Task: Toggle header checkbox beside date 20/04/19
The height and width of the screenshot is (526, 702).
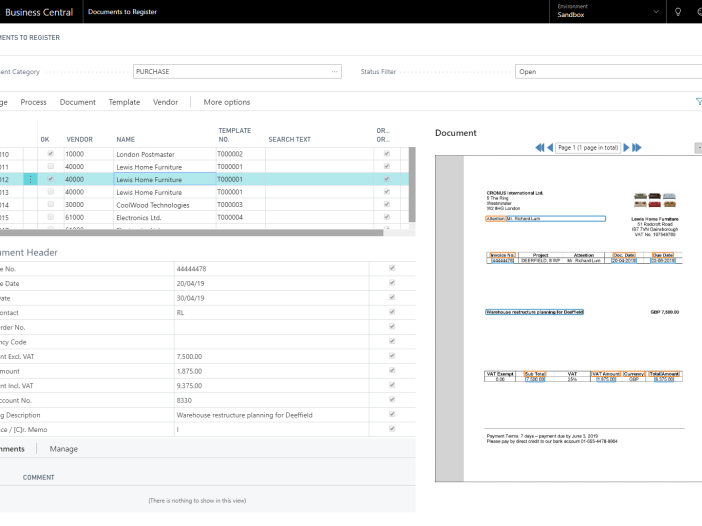Action: (392, 283)
